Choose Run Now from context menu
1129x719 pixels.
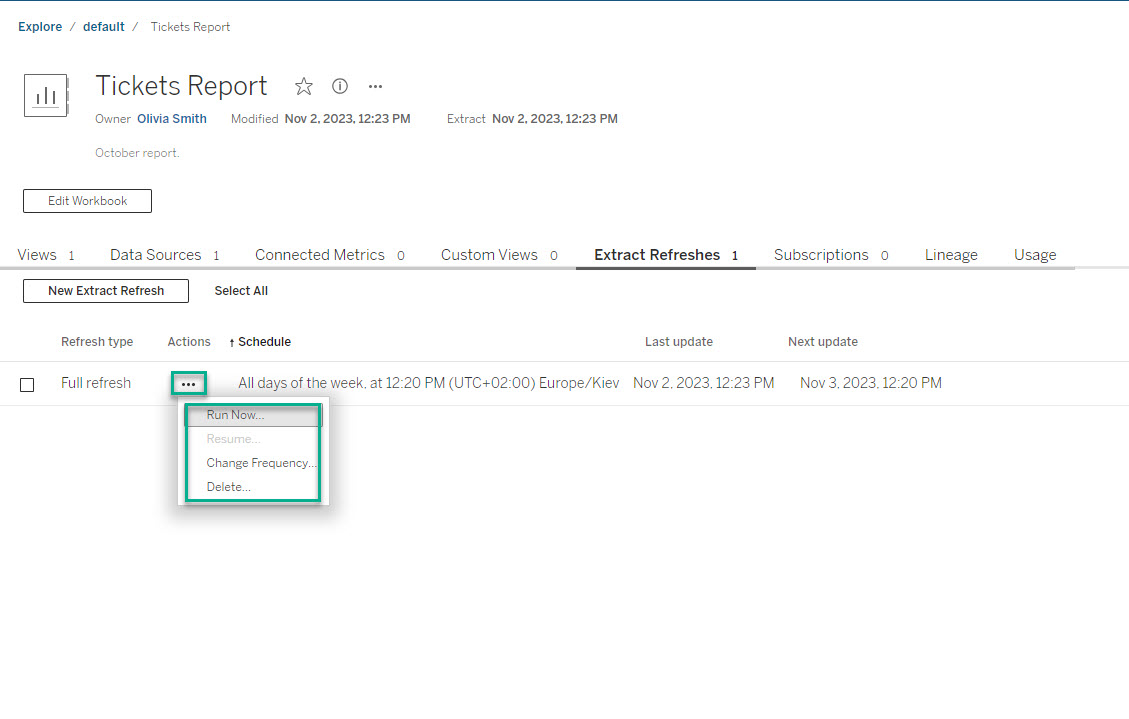pyautogui.click(x=235, y=415)
